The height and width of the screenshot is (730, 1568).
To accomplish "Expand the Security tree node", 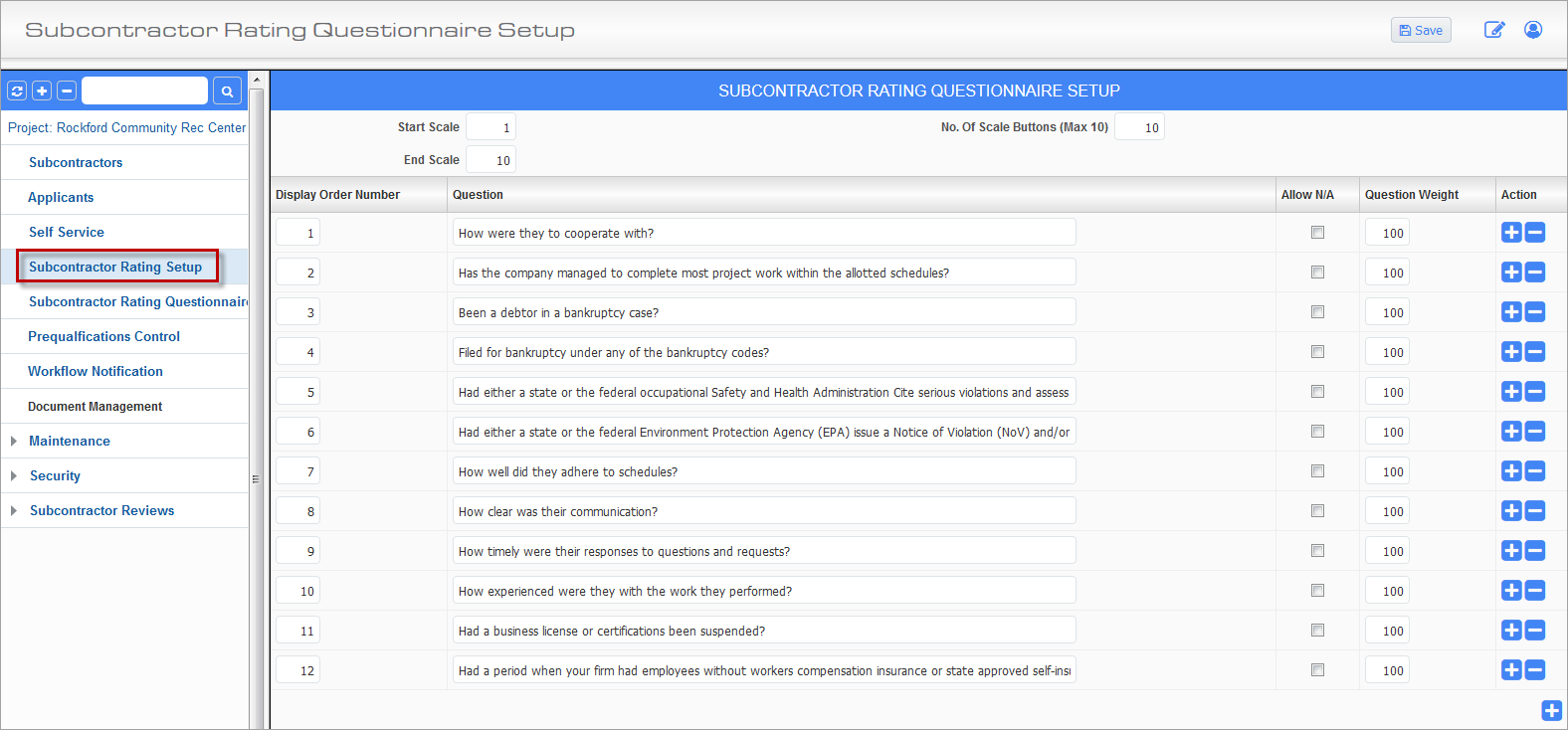I will (13, 475).
